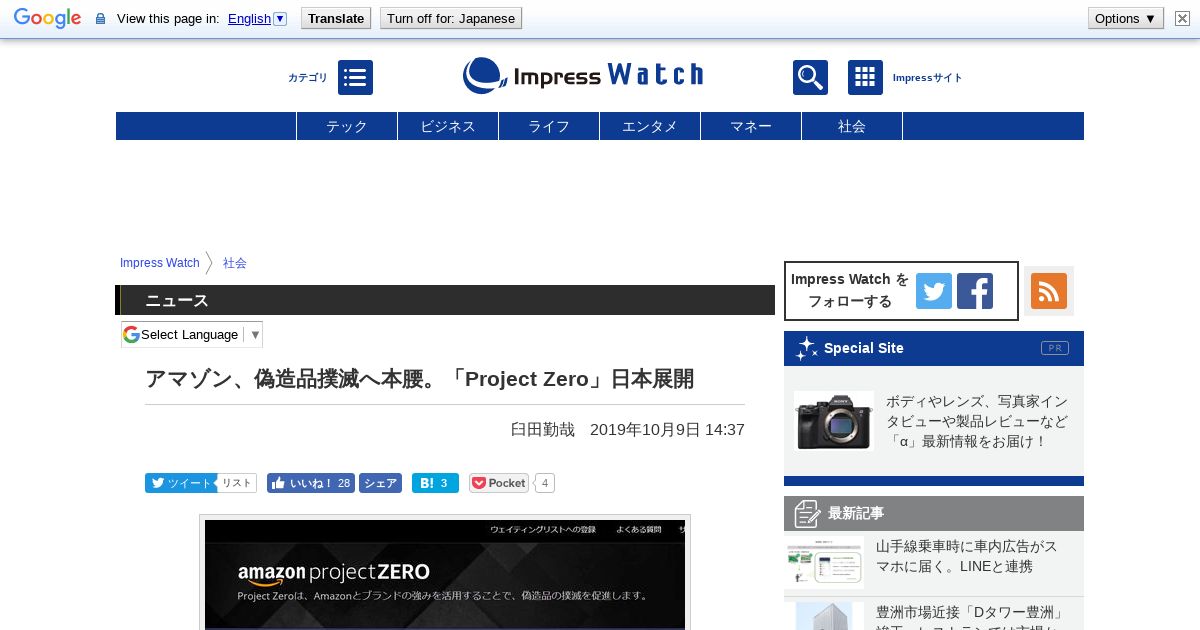Open the マネー tab

[751, 126]
